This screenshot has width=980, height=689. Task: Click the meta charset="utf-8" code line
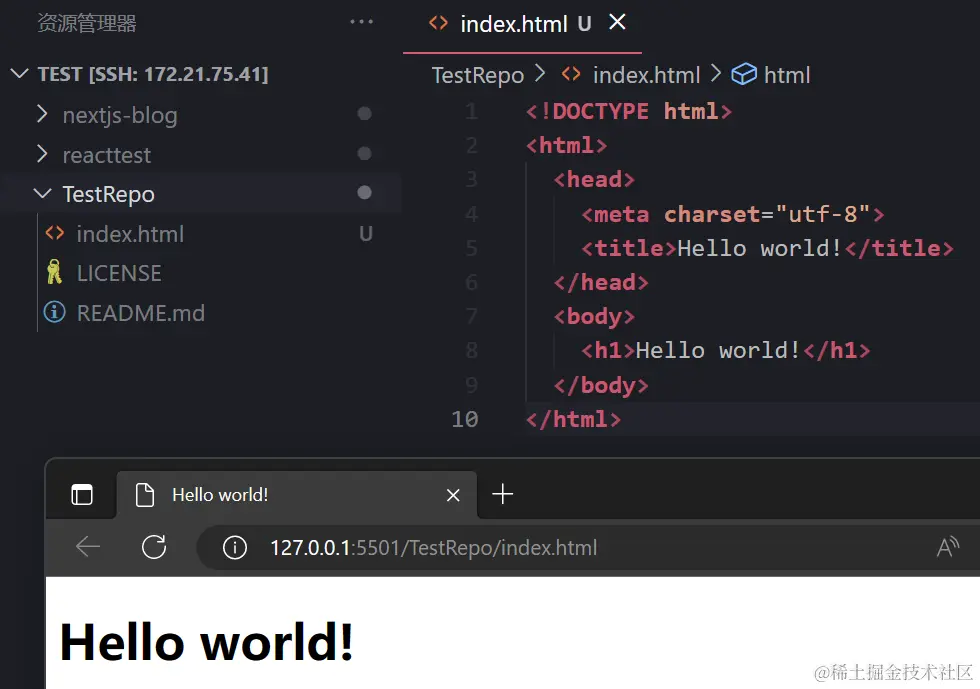pos(732,214)
